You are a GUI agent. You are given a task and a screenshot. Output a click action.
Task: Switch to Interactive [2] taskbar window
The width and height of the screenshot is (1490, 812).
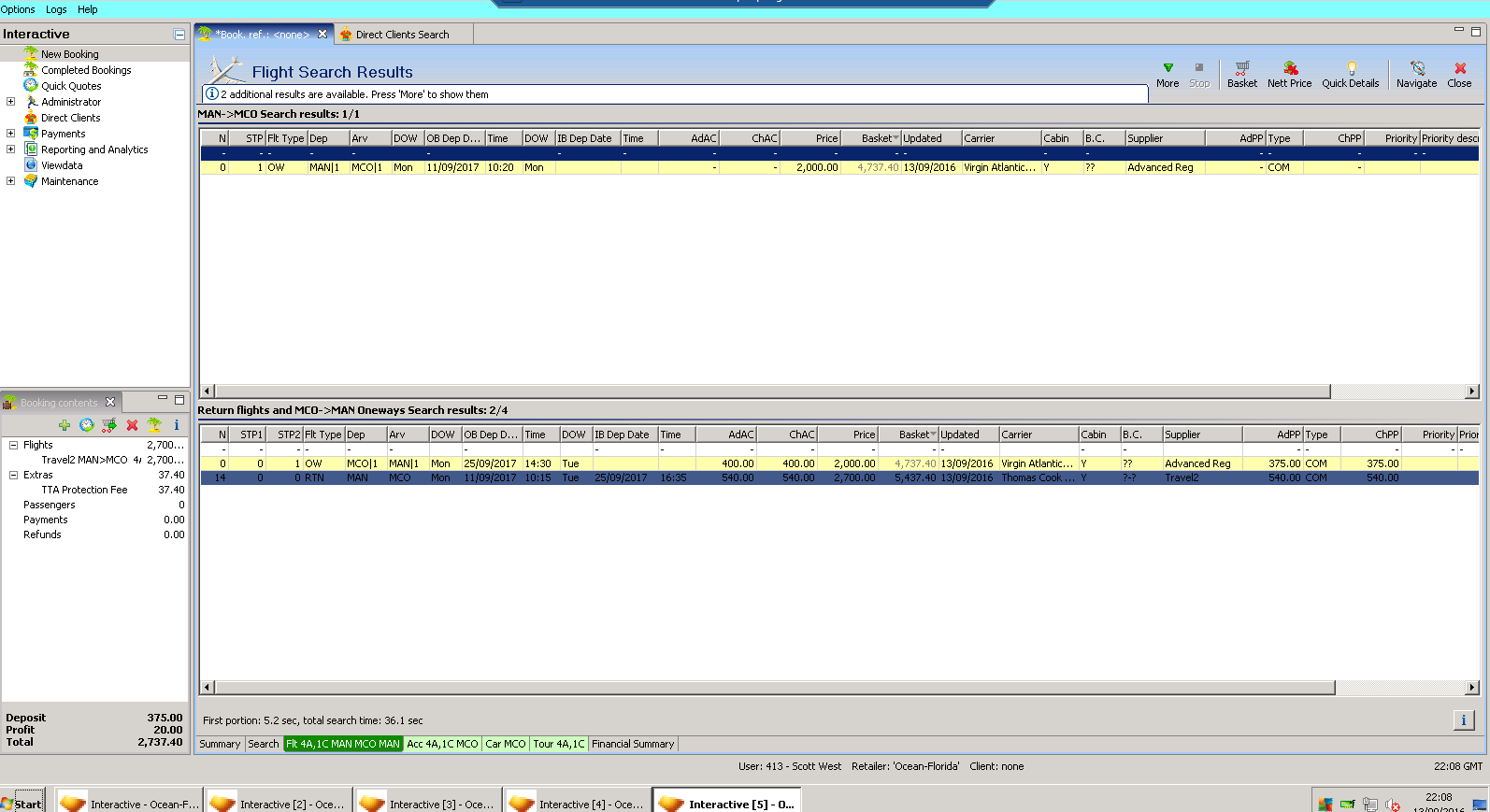pyautogui.click(x=279, y=803)
